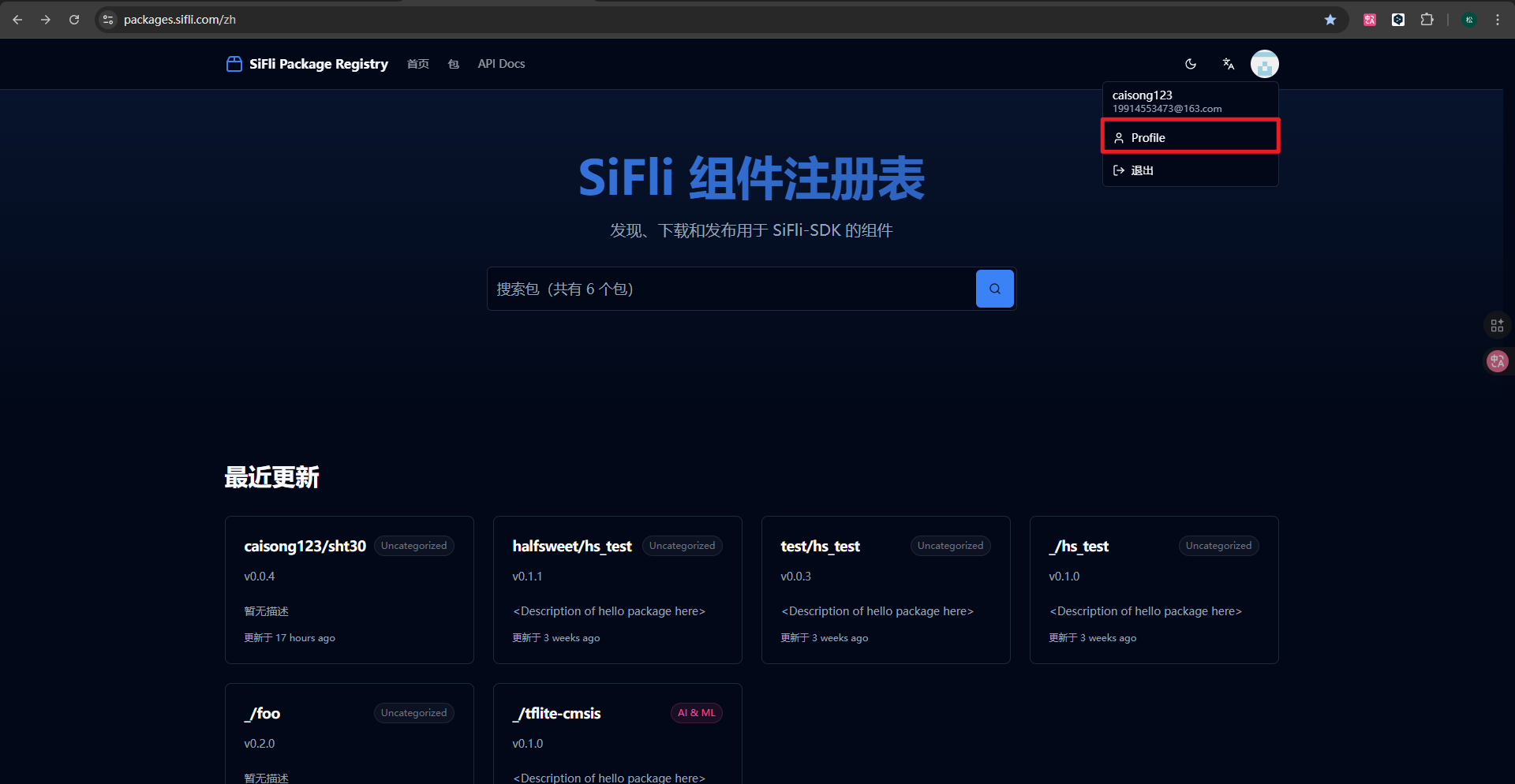Toggle dark mode with the moon icon
Screen dimensions: 1515x784
pos(1191,64)
